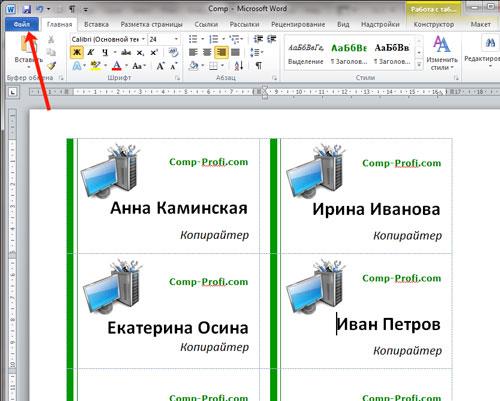This screenshot has width=500, height=401.
Task: Open the Шрифт dialog launcher
Action: tap(177, 78)
